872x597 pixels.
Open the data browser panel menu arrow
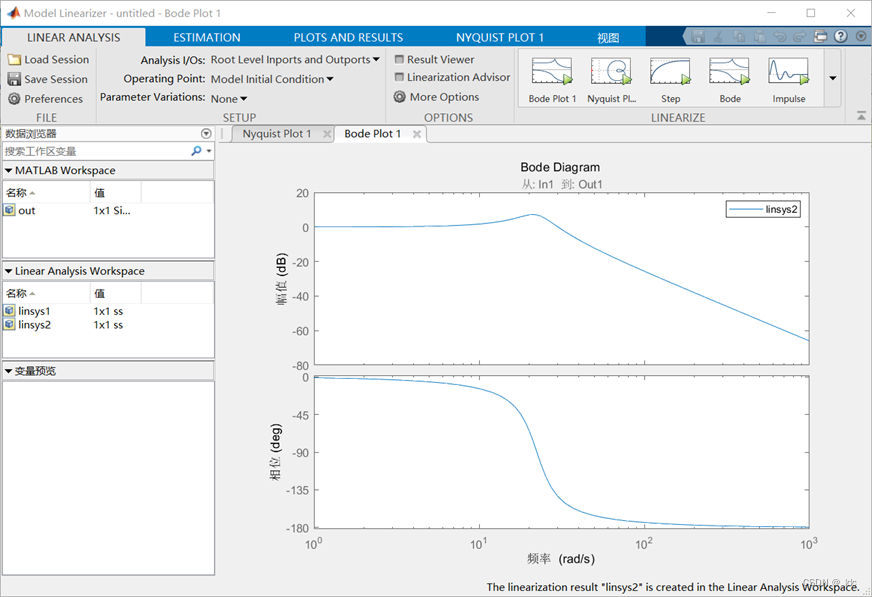coord(206,133)
